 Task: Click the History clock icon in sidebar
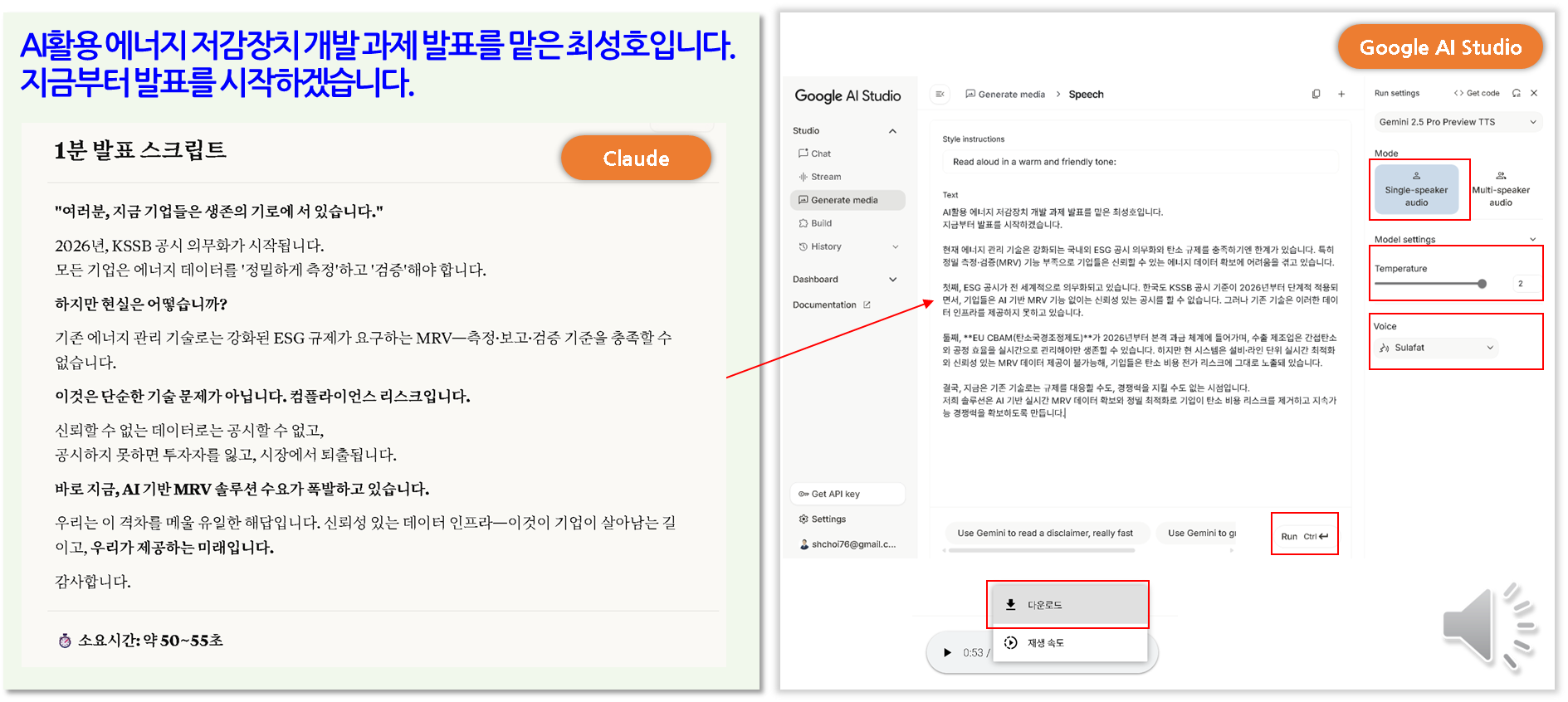803,246
